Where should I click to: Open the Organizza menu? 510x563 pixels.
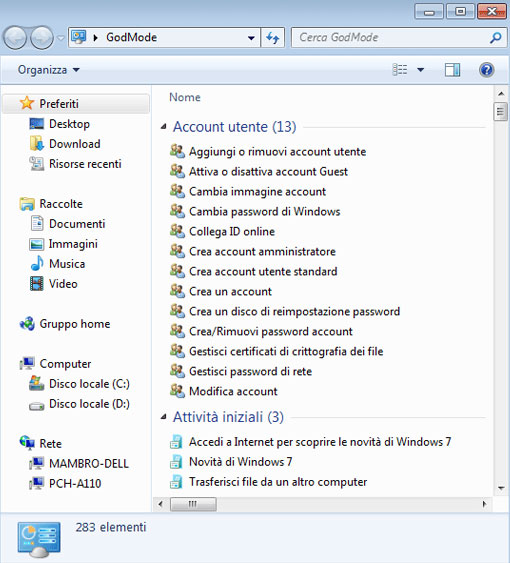tap(48, 70)
